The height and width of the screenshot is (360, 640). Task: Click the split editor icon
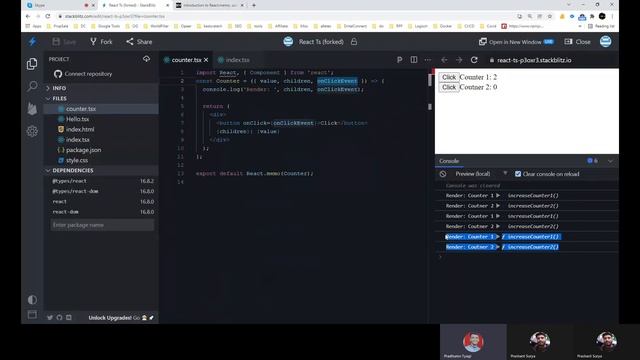pyautogui.click(x=414, y=60)
